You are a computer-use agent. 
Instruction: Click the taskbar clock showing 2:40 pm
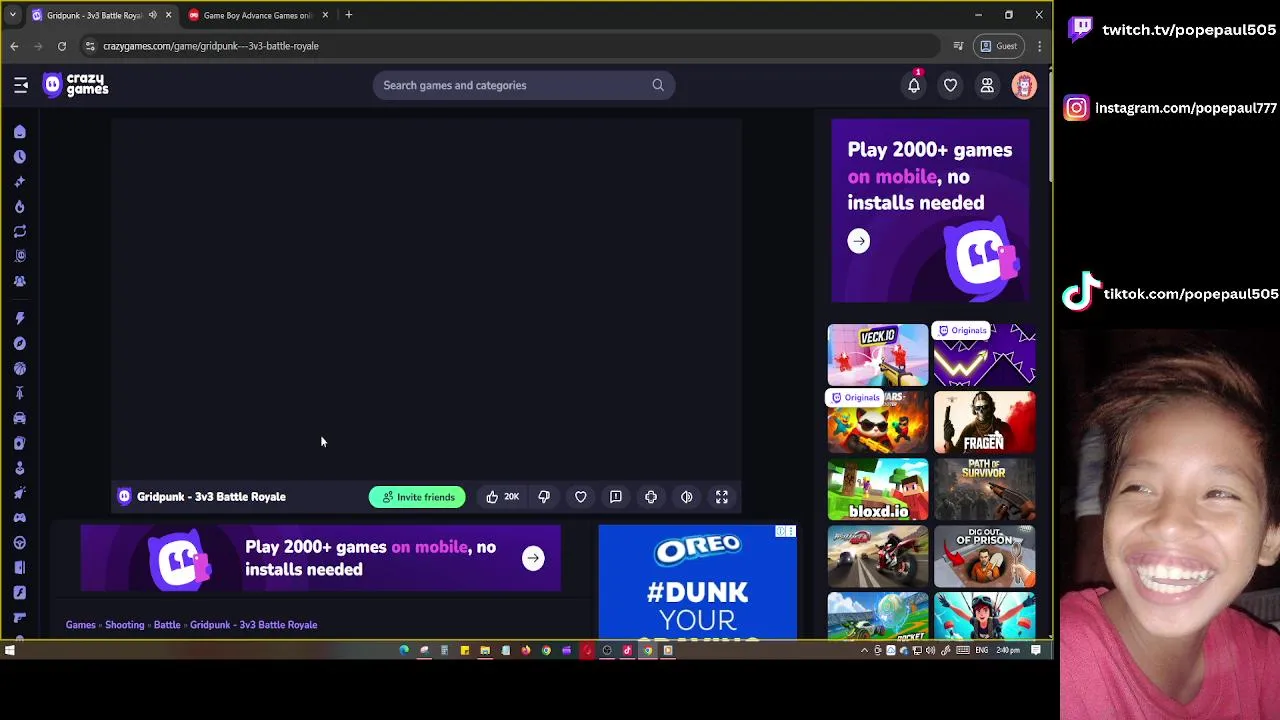[x=1007, y=651]
